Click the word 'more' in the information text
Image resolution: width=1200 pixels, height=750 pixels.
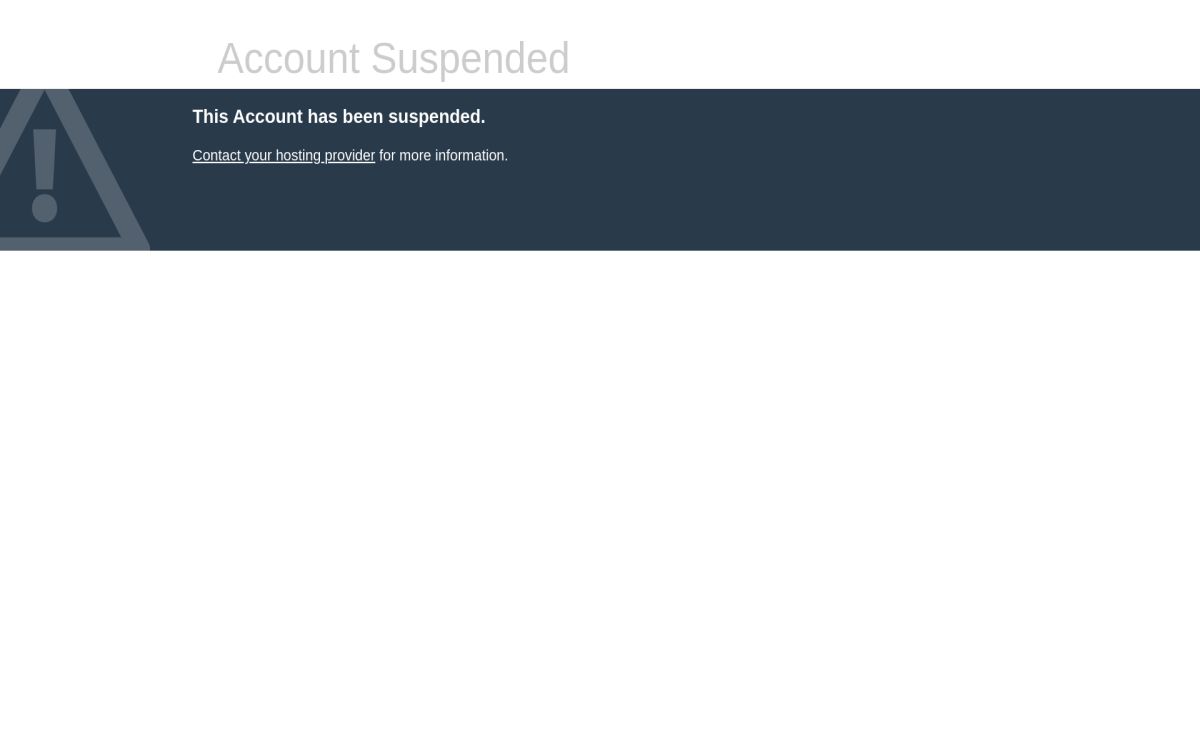point(415,156)
